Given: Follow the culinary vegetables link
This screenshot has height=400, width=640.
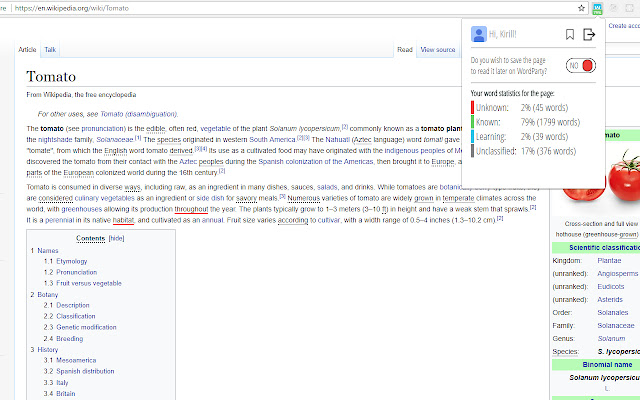Looking at the screenshot, I should pos(104,198).
